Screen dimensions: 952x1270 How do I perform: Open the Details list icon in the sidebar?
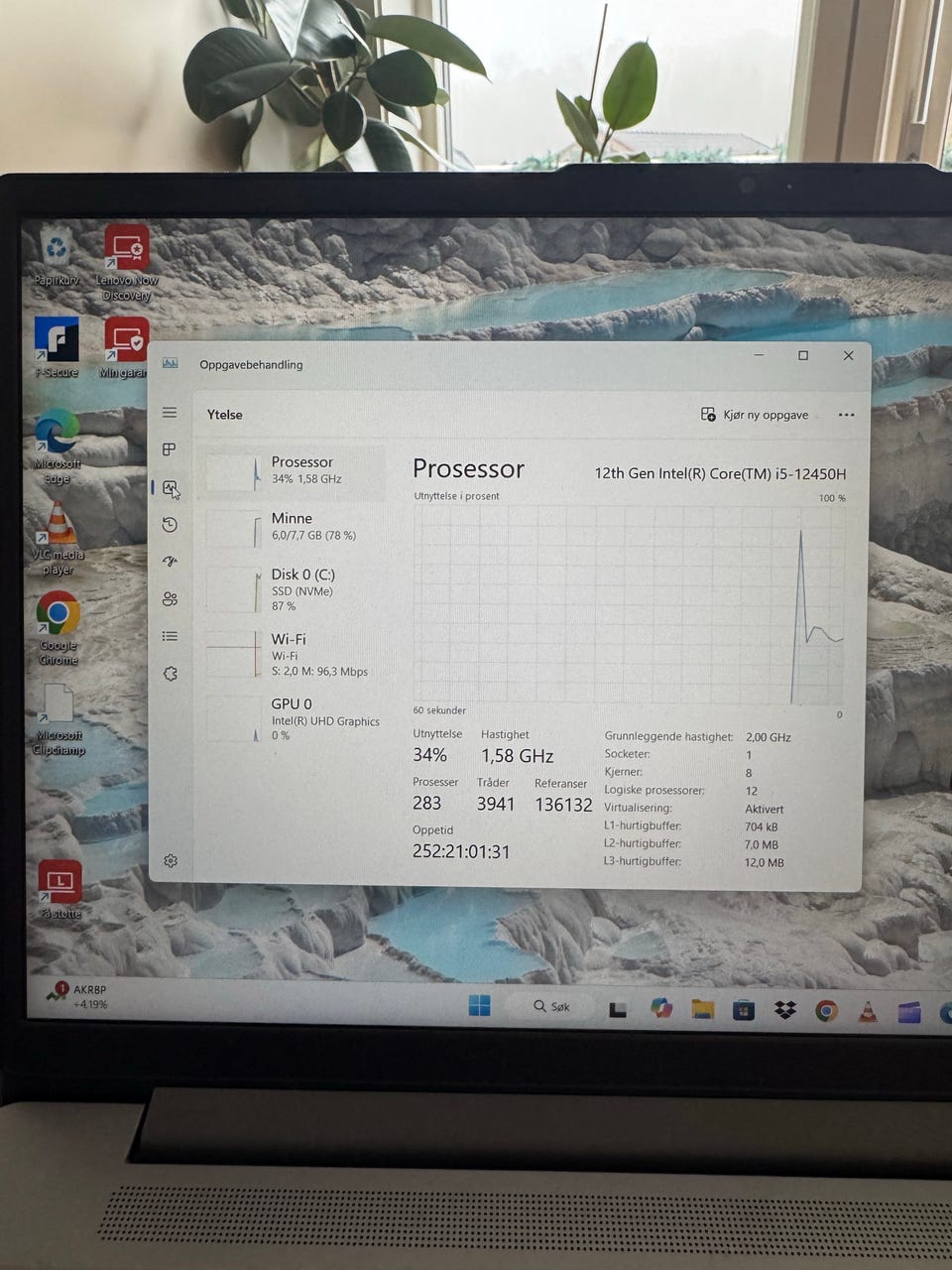click(x=170, y=636)
